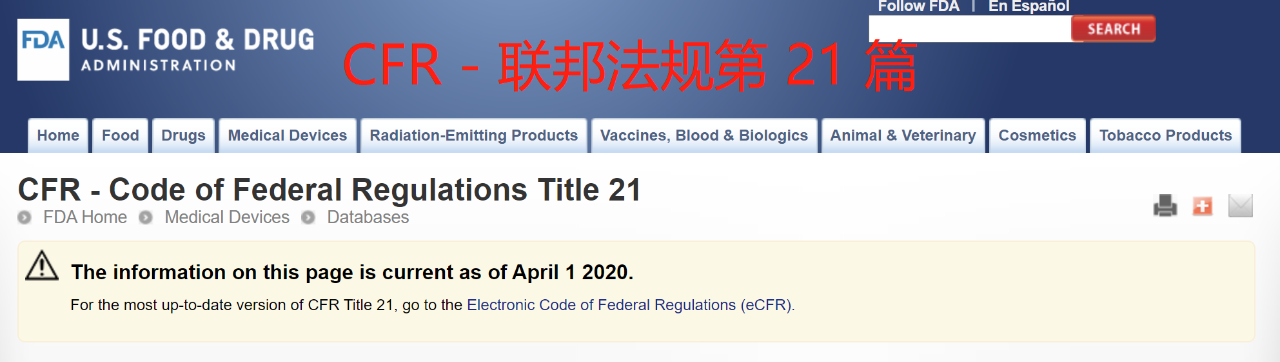Open the Tobacco Products tab

(x=1166, y=136)
